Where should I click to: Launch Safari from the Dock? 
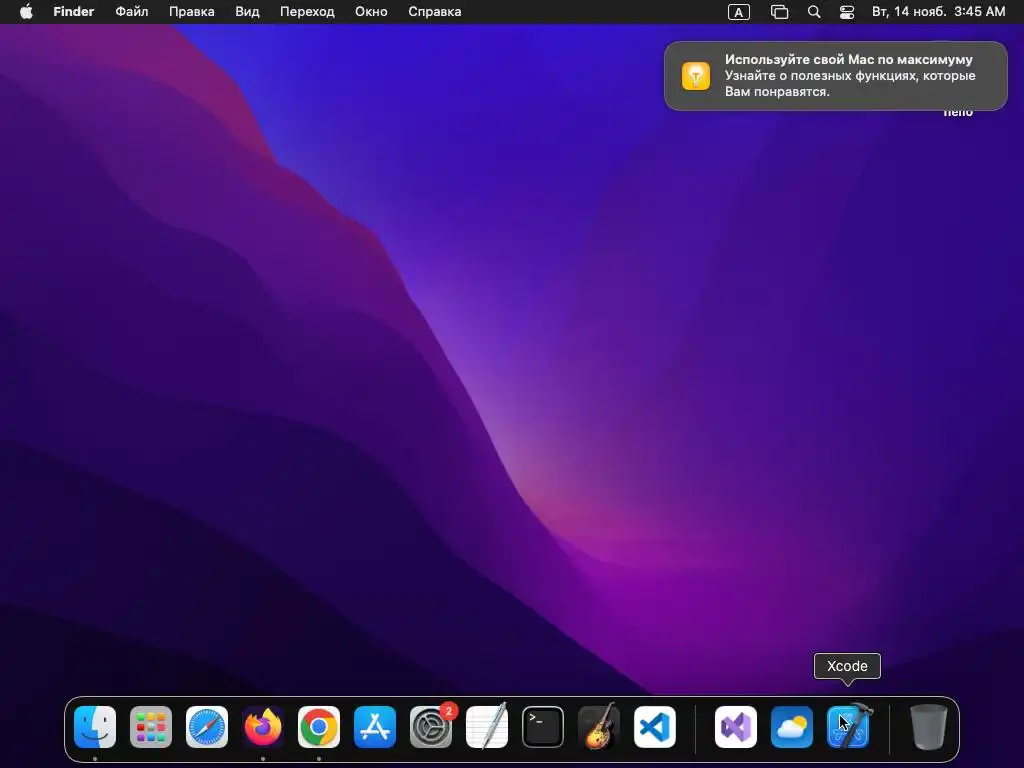click(207, 727)
